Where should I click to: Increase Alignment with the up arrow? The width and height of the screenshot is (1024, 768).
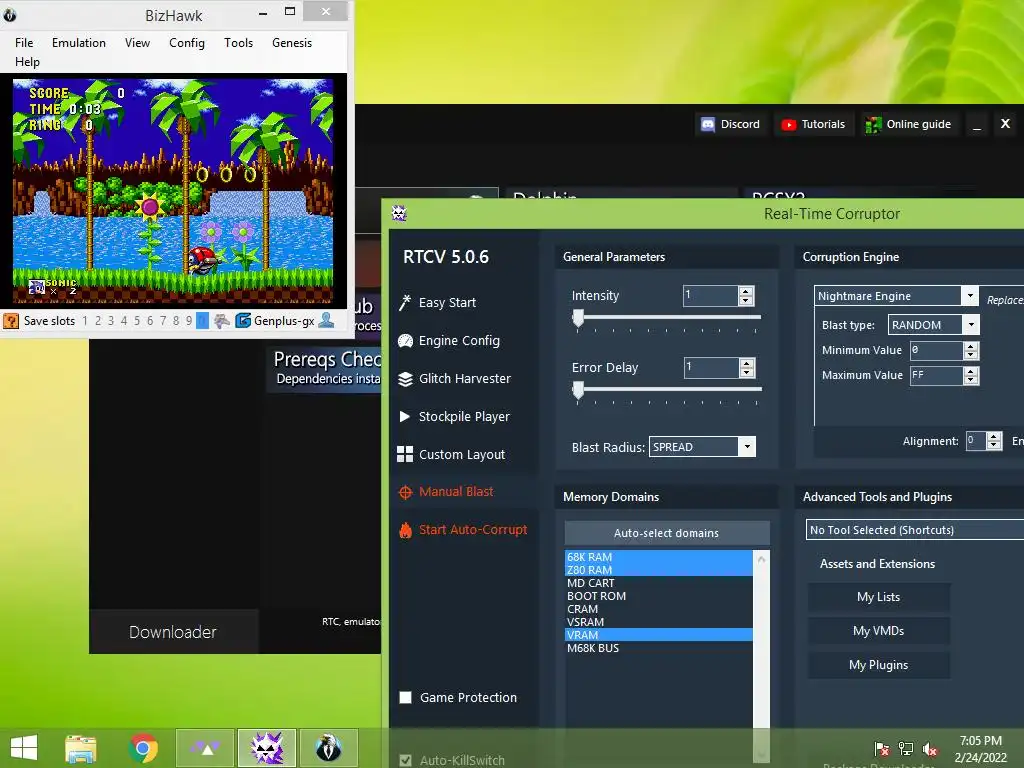[994, 436]
